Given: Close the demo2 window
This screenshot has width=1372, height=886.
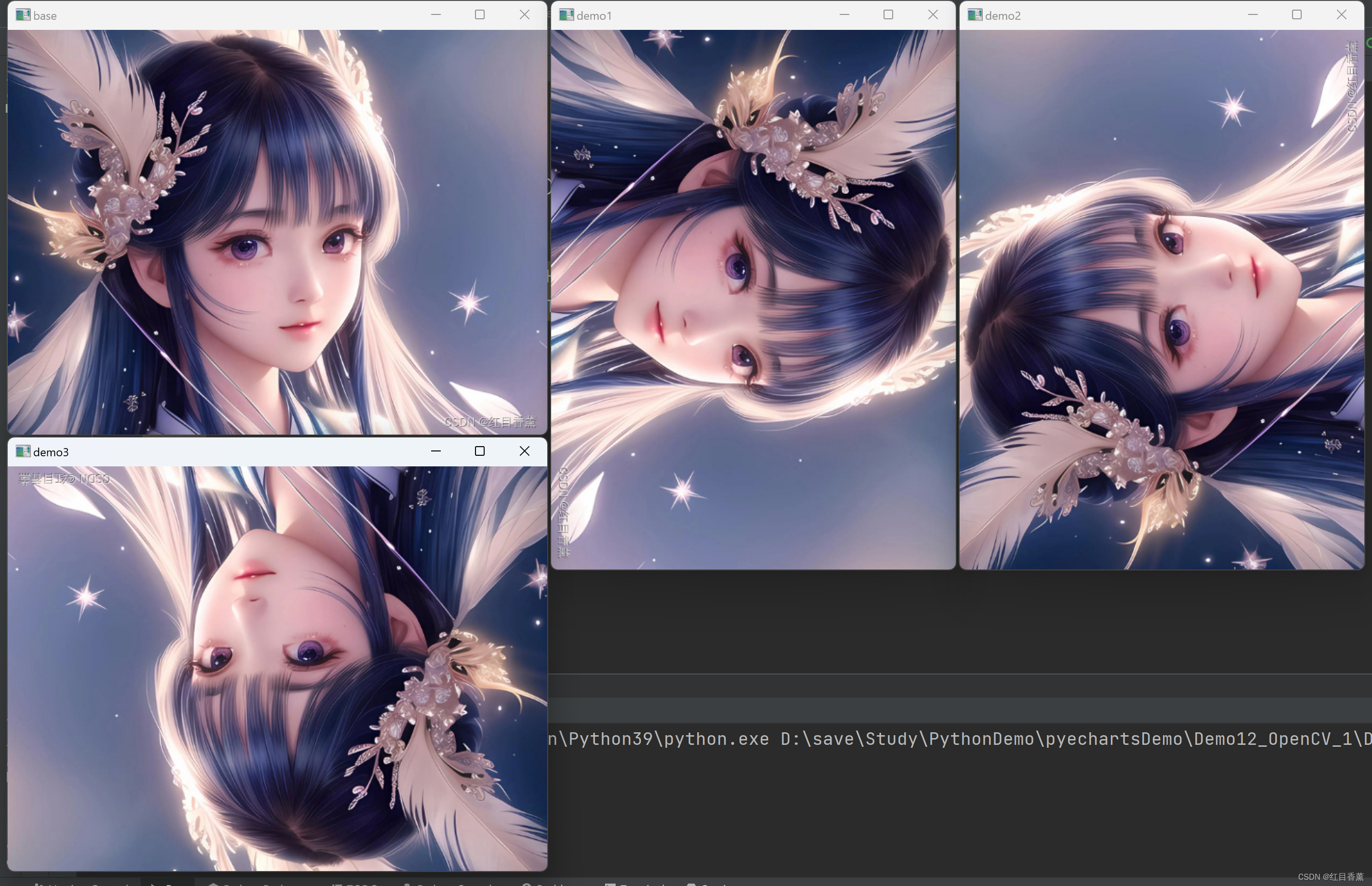Looking at the screenshot, I should [x=1341, y=15].
